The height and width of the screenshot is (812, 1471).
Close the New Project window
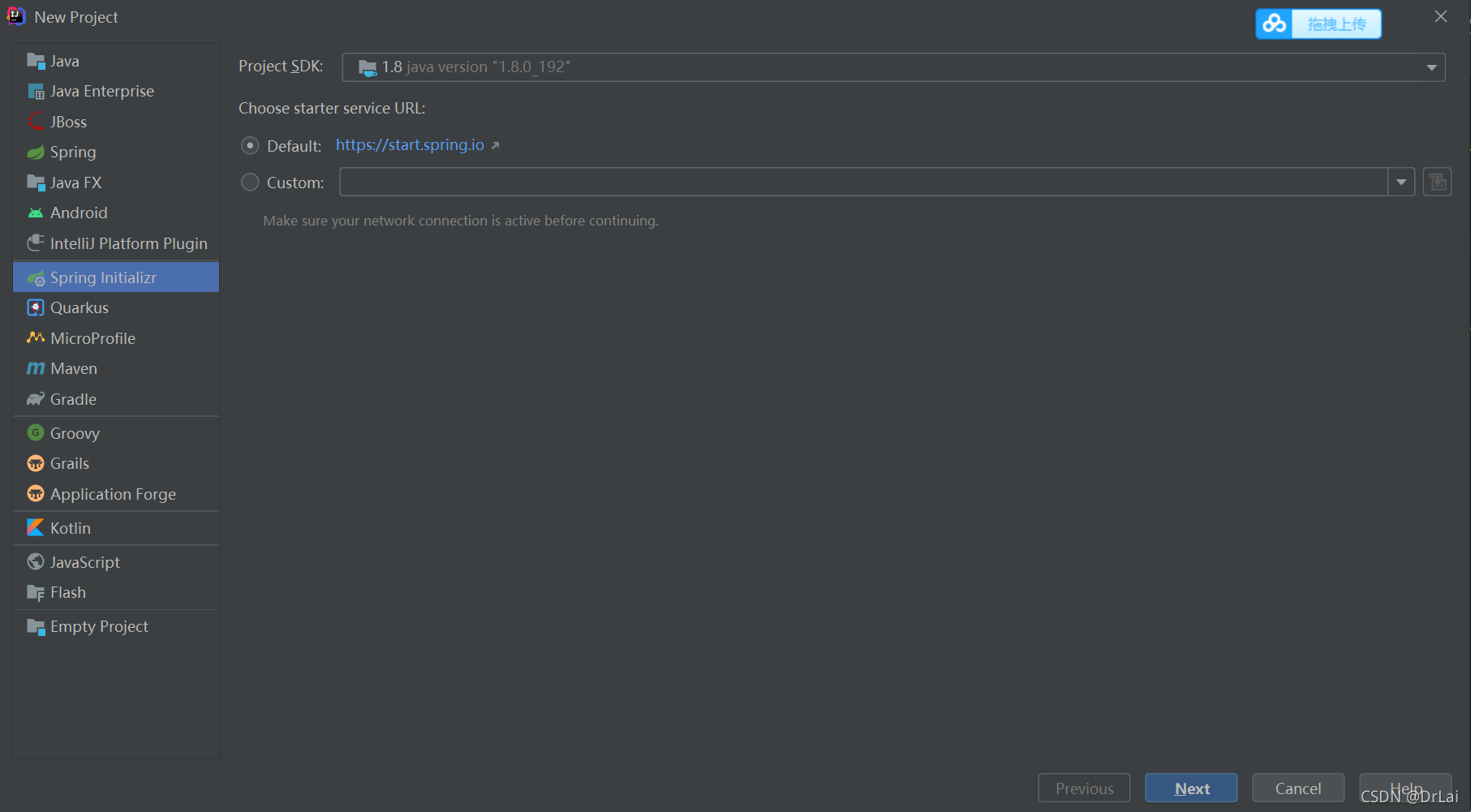1441,16
